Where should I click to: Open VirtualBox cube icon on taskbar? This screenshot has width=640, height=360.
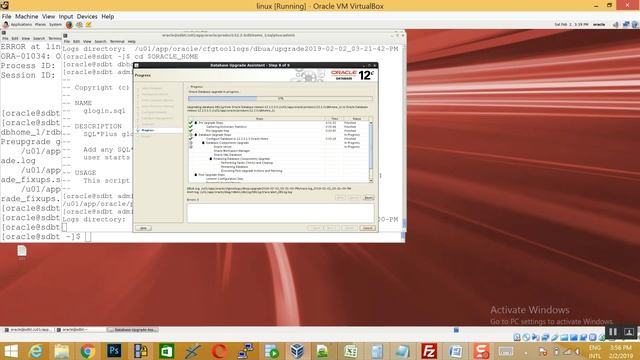click(297, 351)
